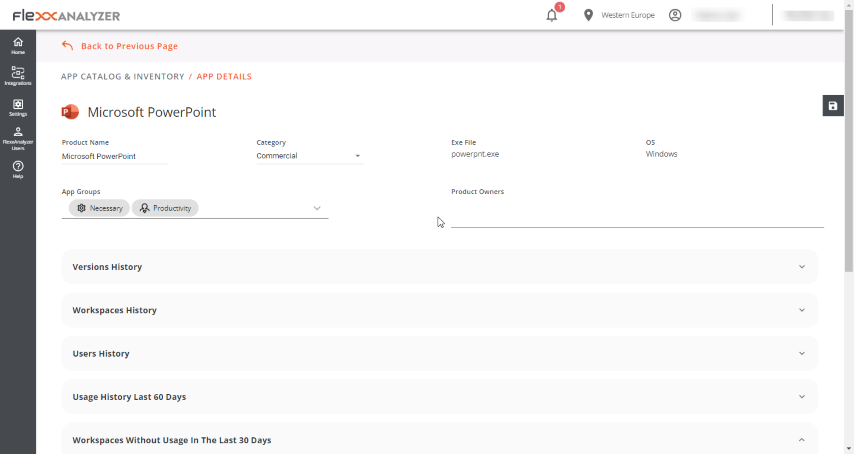Open the Category Commercial dropdown

[309, 156]
